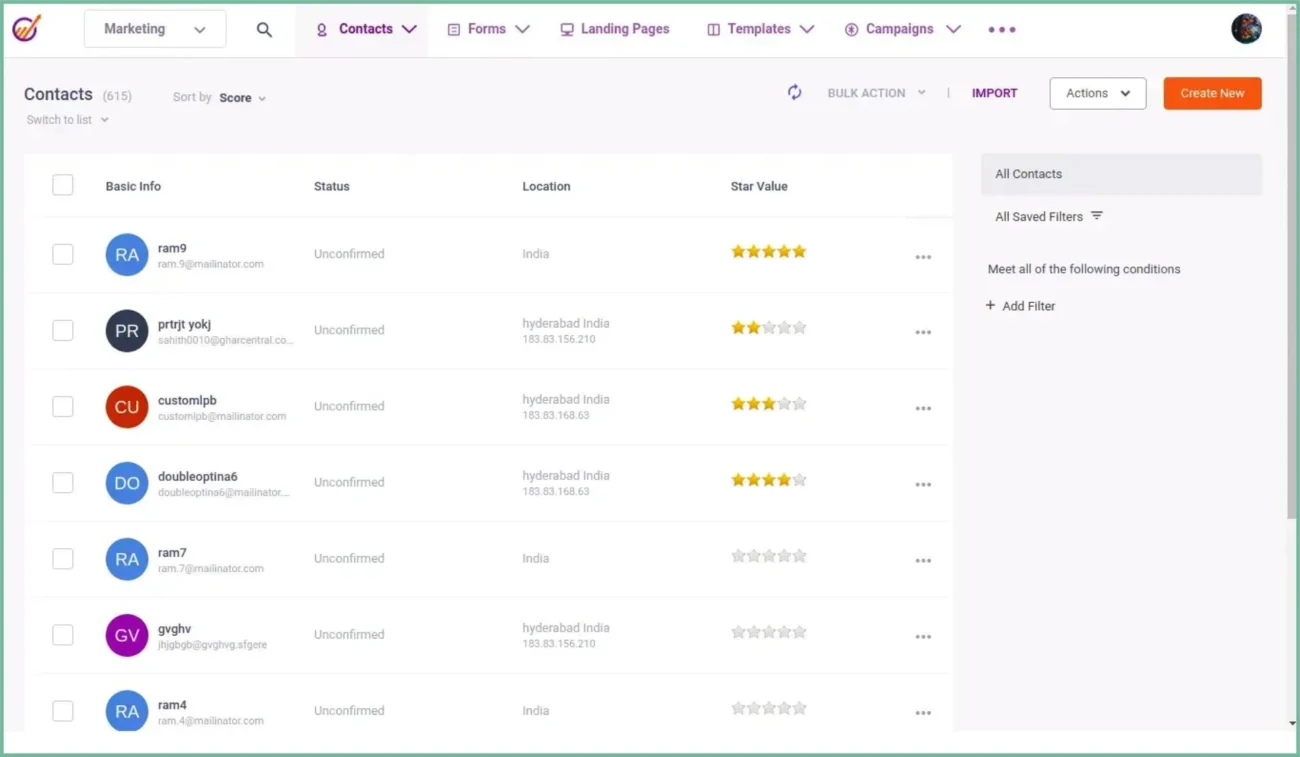The height and width of the screenshot is (757, 1300).
Task: Open the Marketing workspace dropdown
Action: [154, 29]
